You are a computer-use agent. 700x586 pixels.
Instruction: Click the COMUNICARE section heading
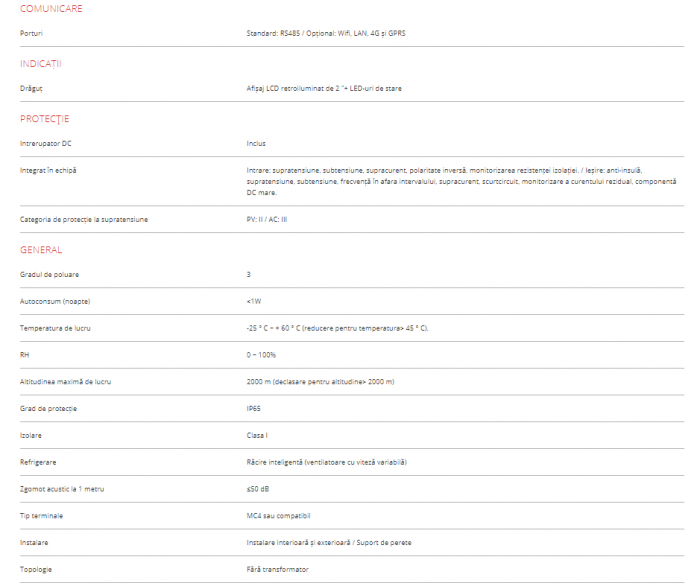[x=51, y=9]
